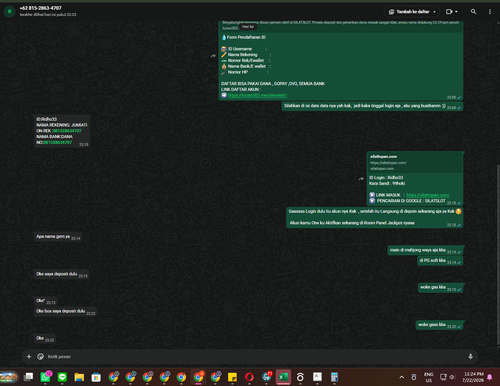Open the Chrome icon without a badge
The image size is (500, 386).
point(181,377)
